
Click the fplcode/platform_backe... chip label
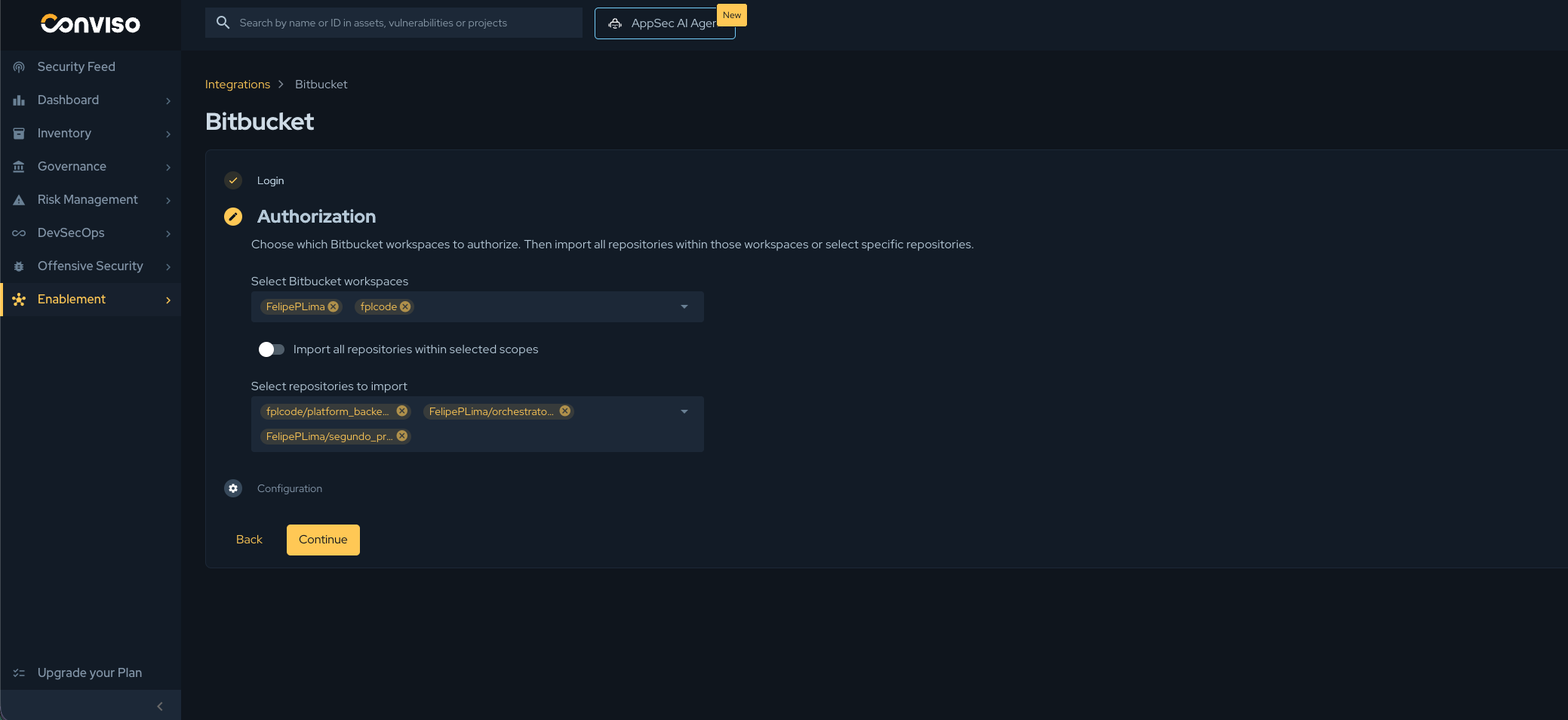pyautogui.click(x=327, y=411)
